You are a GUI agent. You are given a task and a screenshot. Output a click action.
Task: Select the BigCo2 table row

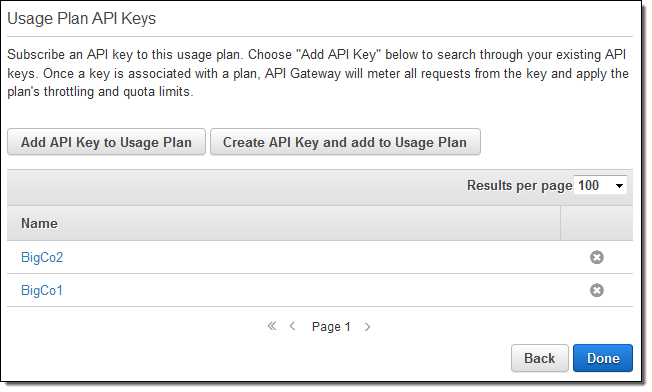[x=320, y=257]
